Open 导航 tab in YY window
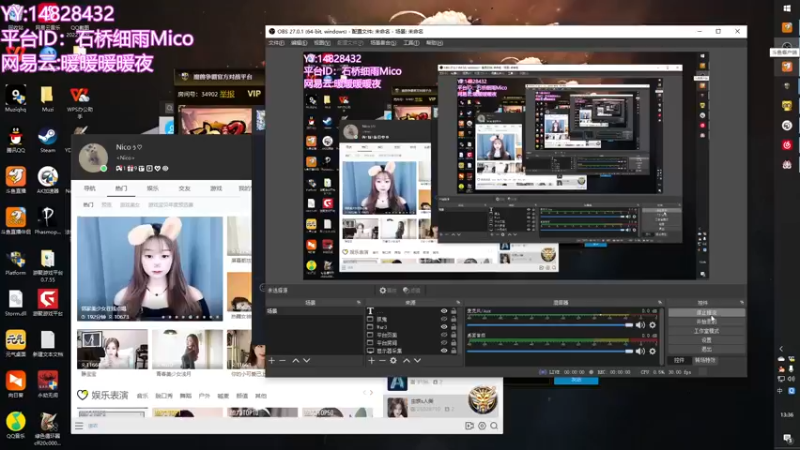 click(90, 188)
